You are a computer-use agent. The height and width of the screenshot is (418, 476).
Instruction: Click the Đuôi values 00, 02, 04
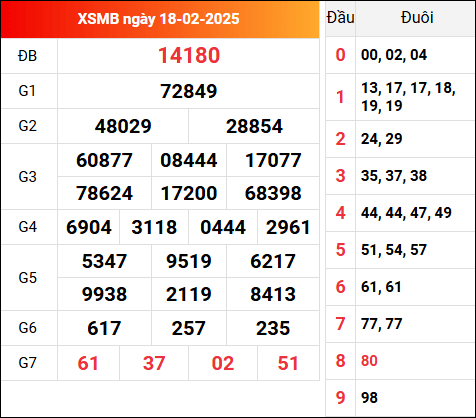pos(394,55)
